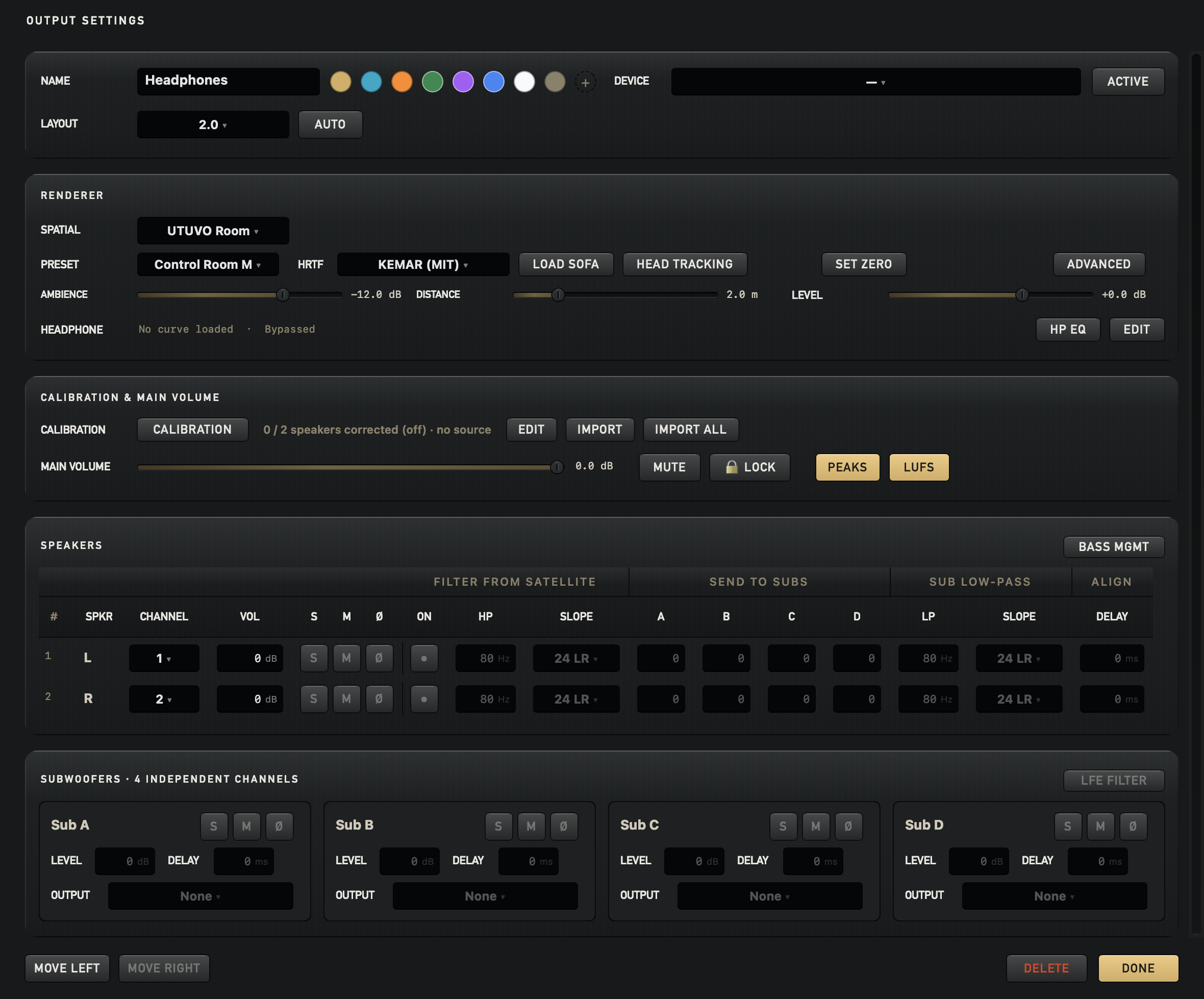Click the LOAD SOFA button
Screen dimensions: 1204x999
[566, 264]
